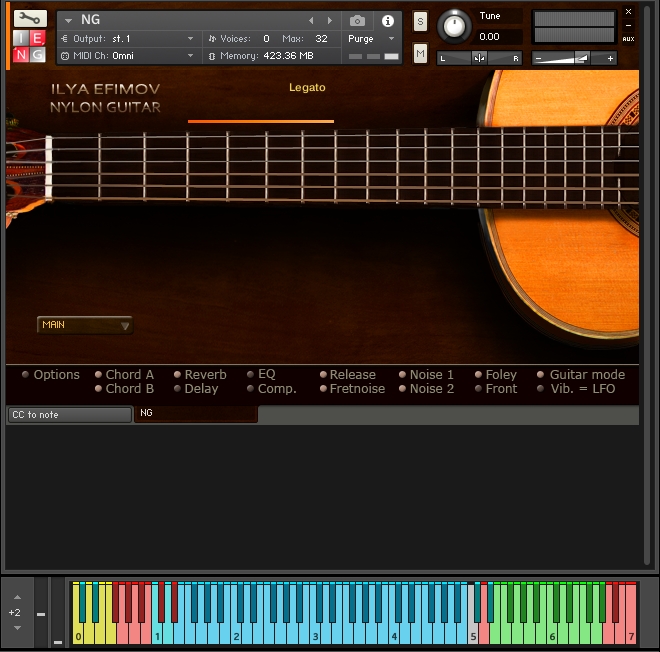The width and height of the screenshot is (660, 652).
Task: Go to previous instrument with left arrow
Action: coord(311,20)
